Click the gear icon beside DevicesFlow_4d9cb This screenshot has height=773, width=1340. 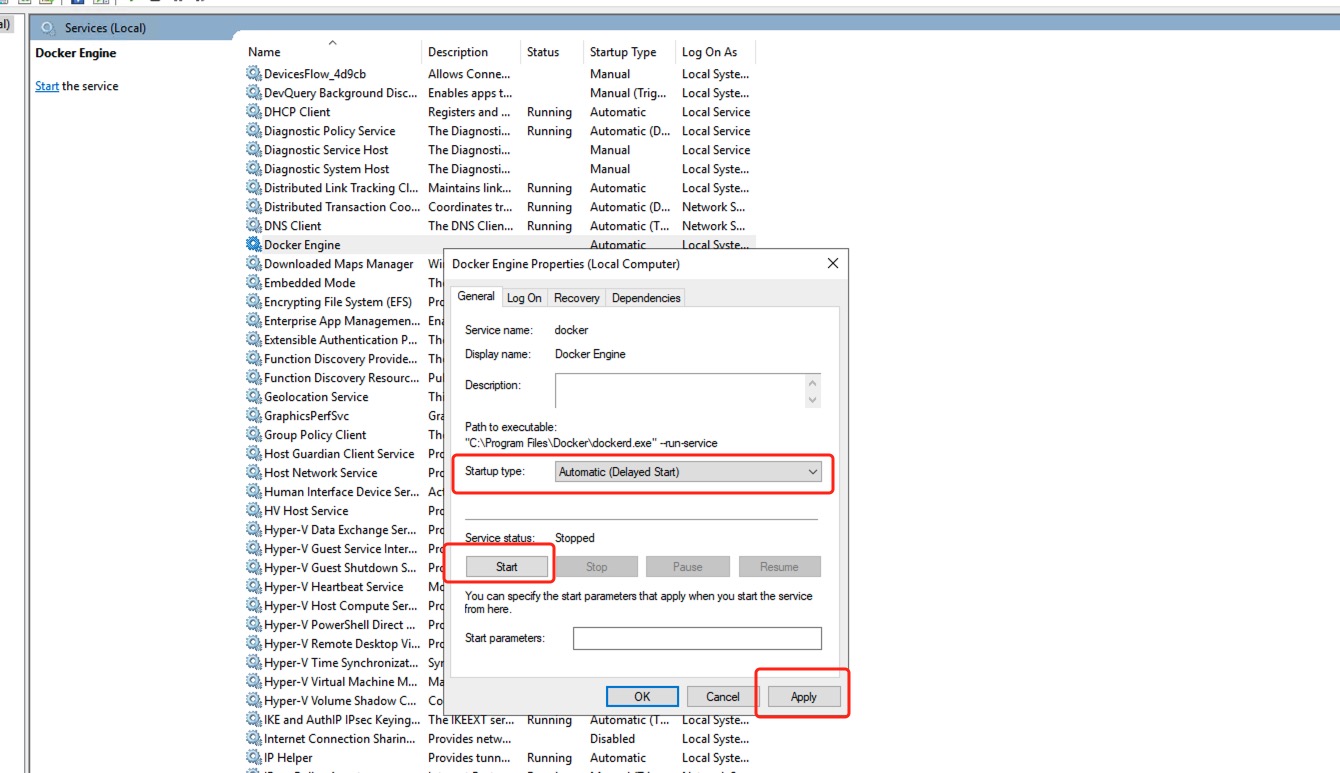(x=254, y=74)
